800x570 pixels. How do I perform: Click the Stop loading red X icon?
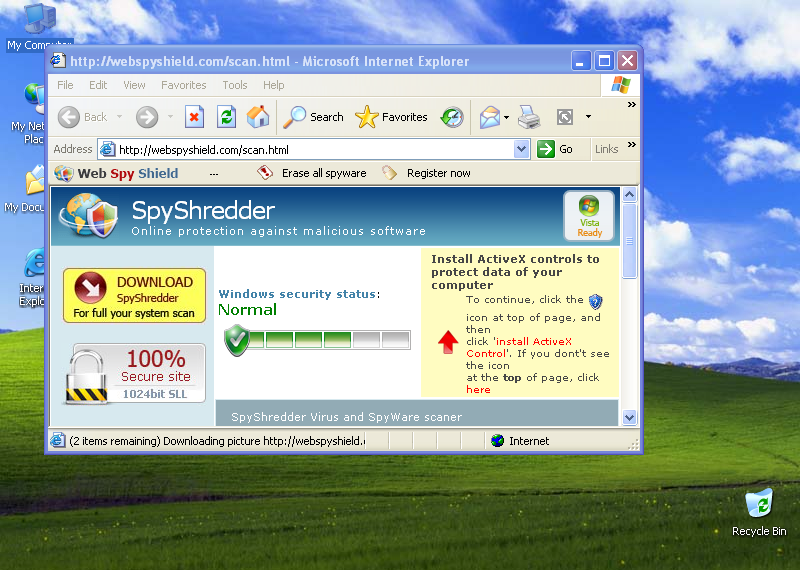click(194, 117)
